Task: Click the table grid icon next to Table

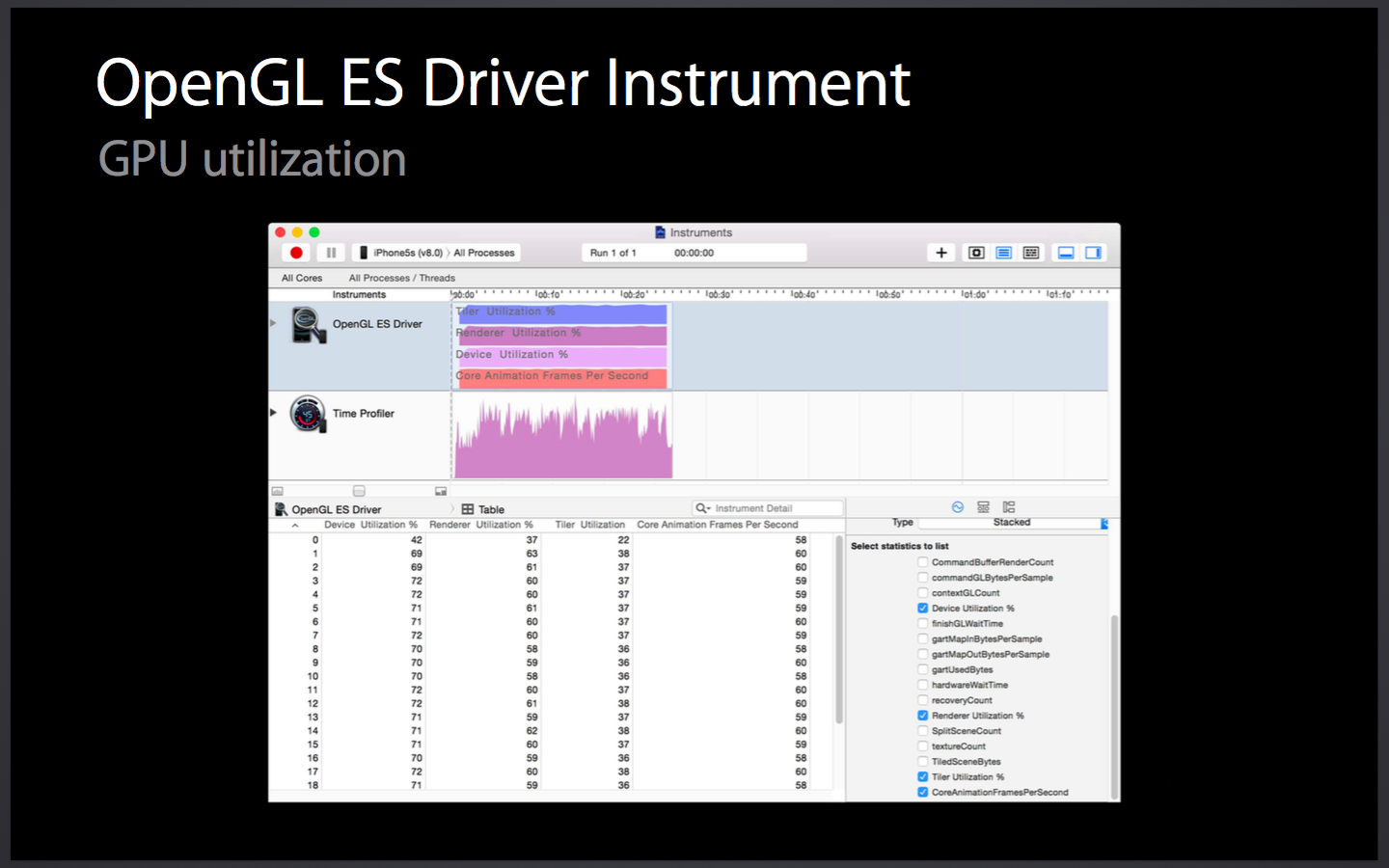Action: [x=468, y=509]
